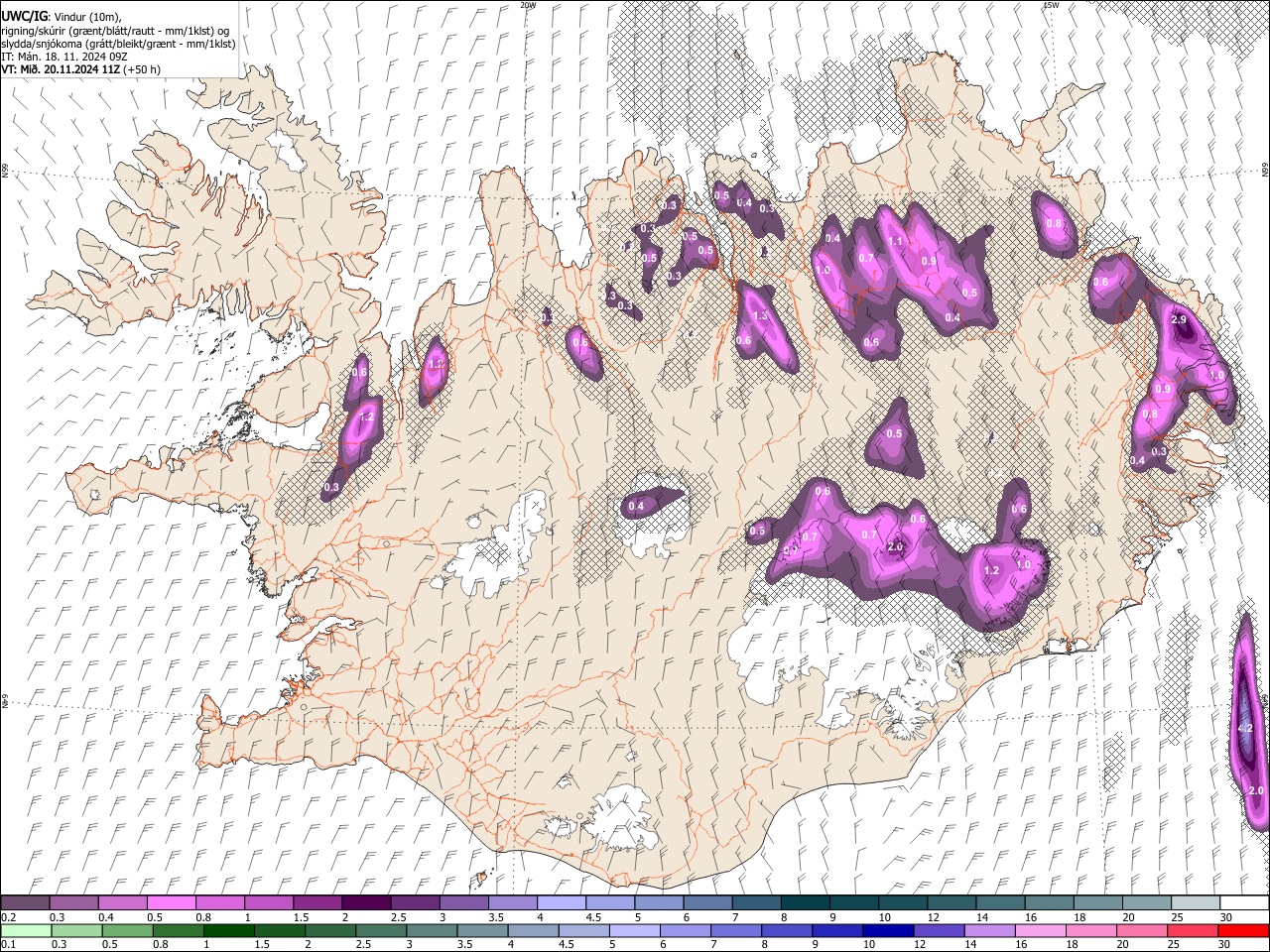Click the '4.2' value in the offshore band
The width and height of the screenshot is (1270, 952).
coord(1246,728)
